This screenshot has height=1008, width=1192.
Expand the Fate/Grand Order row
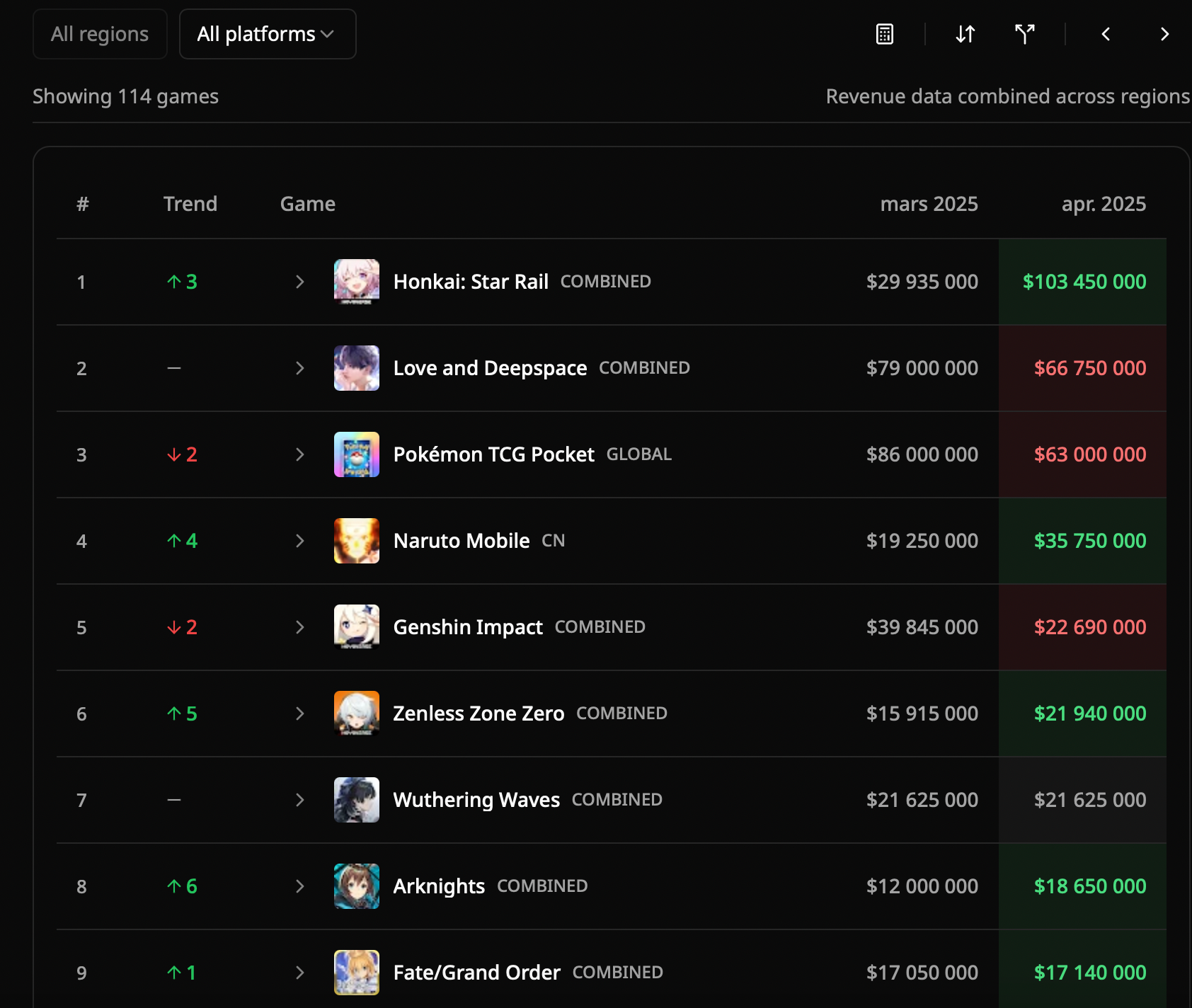click(300, 973)
